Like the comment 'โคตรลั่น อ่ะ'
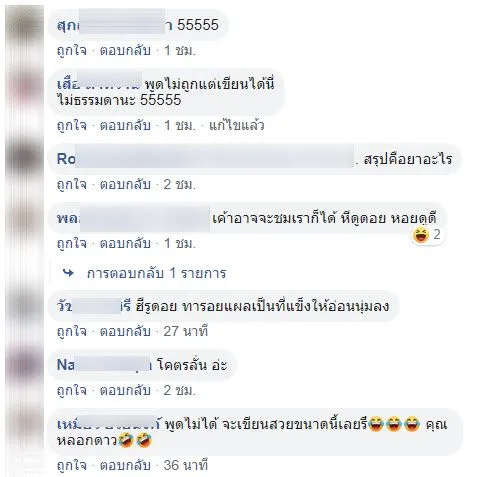491x477 pixels. pos(72,390)
